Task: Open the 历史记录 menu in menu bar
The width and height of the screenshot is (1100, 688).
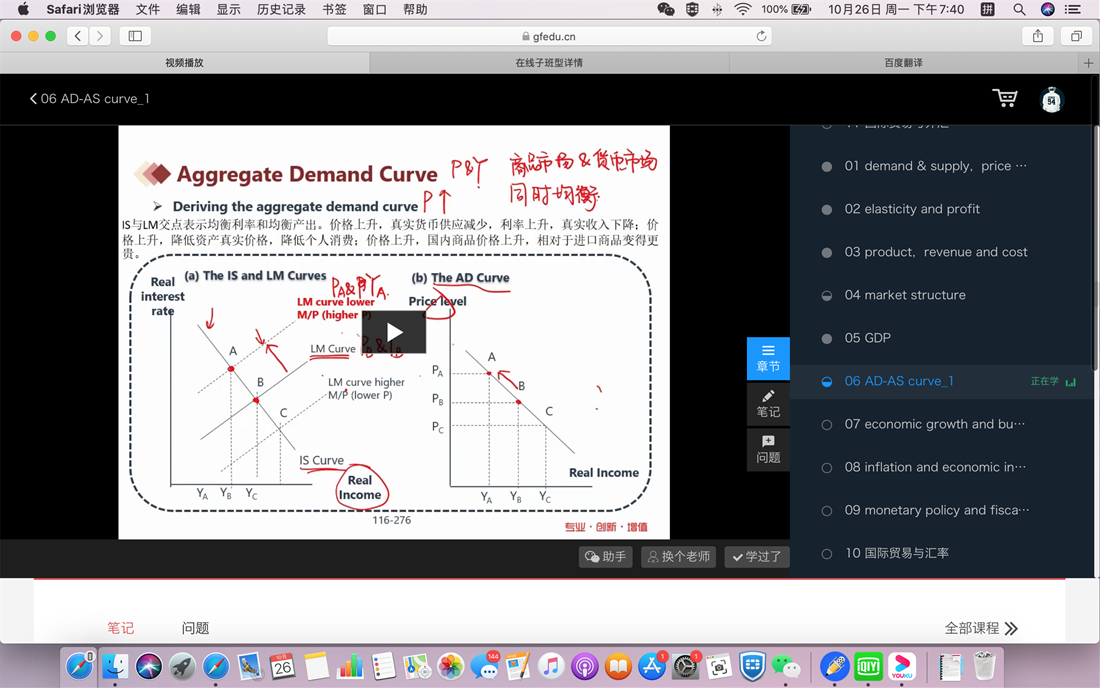Action: click(281, 10)
